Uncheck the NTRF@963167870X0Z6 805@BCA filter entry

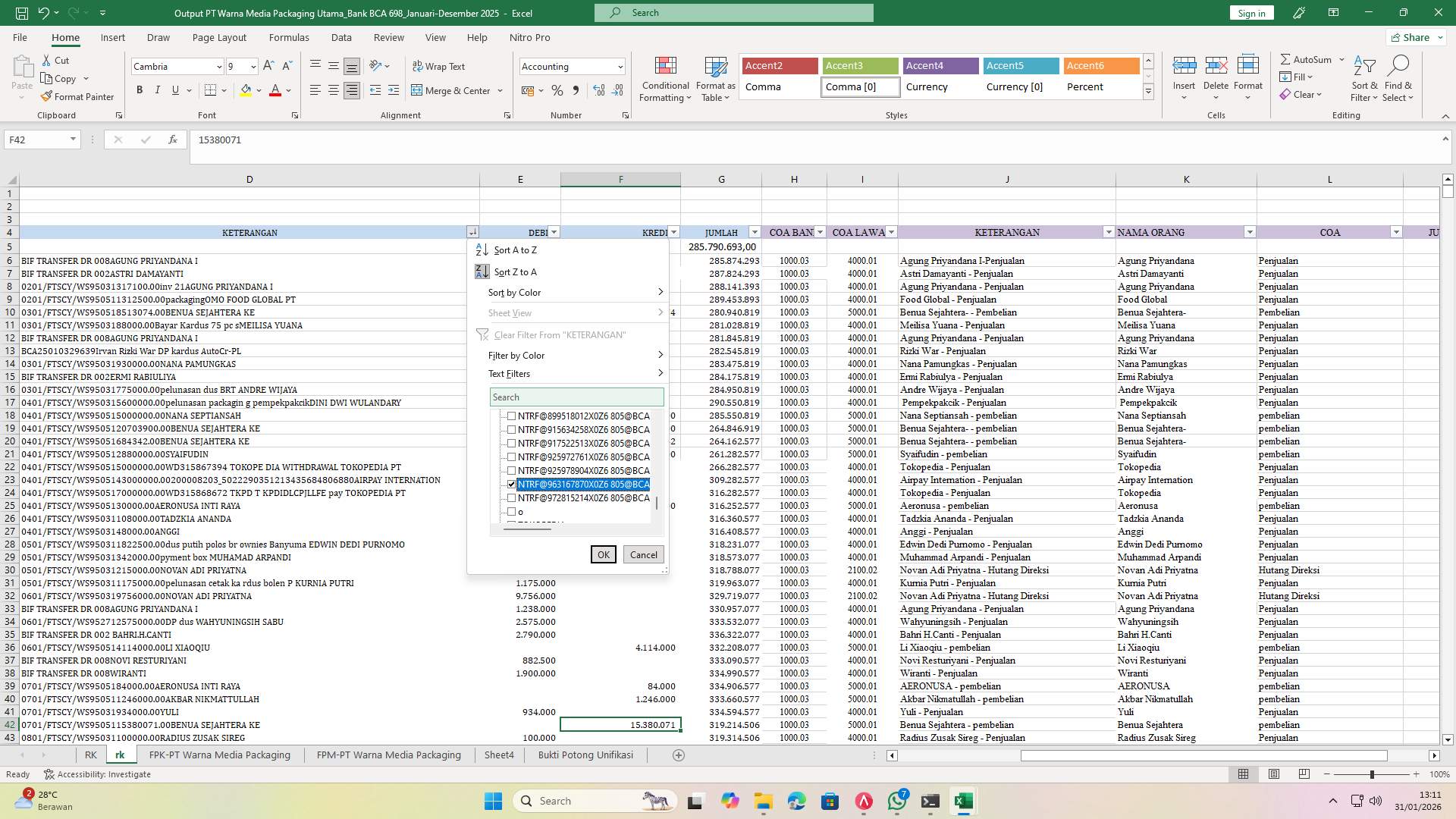click(x=512, y=484)
